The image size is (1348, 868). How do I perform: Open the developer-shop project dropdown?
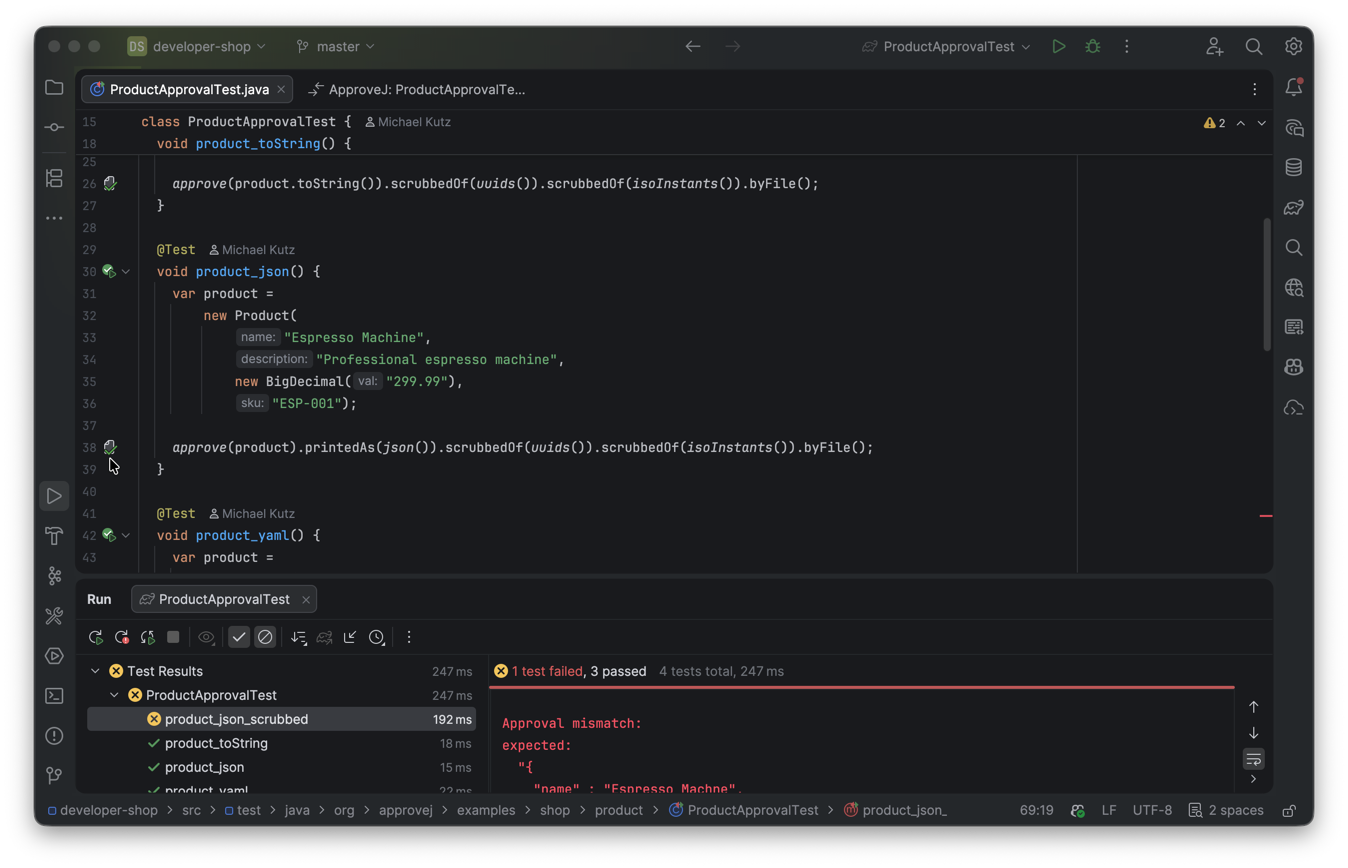[197, 46]
